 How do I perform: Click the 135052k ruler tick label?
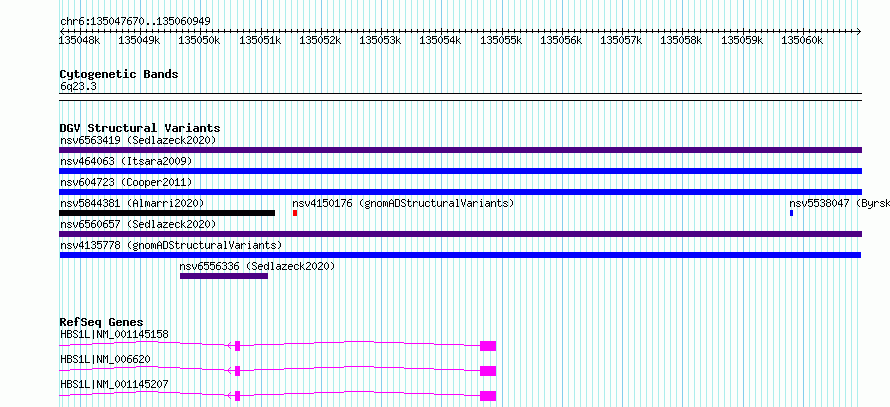320,40
